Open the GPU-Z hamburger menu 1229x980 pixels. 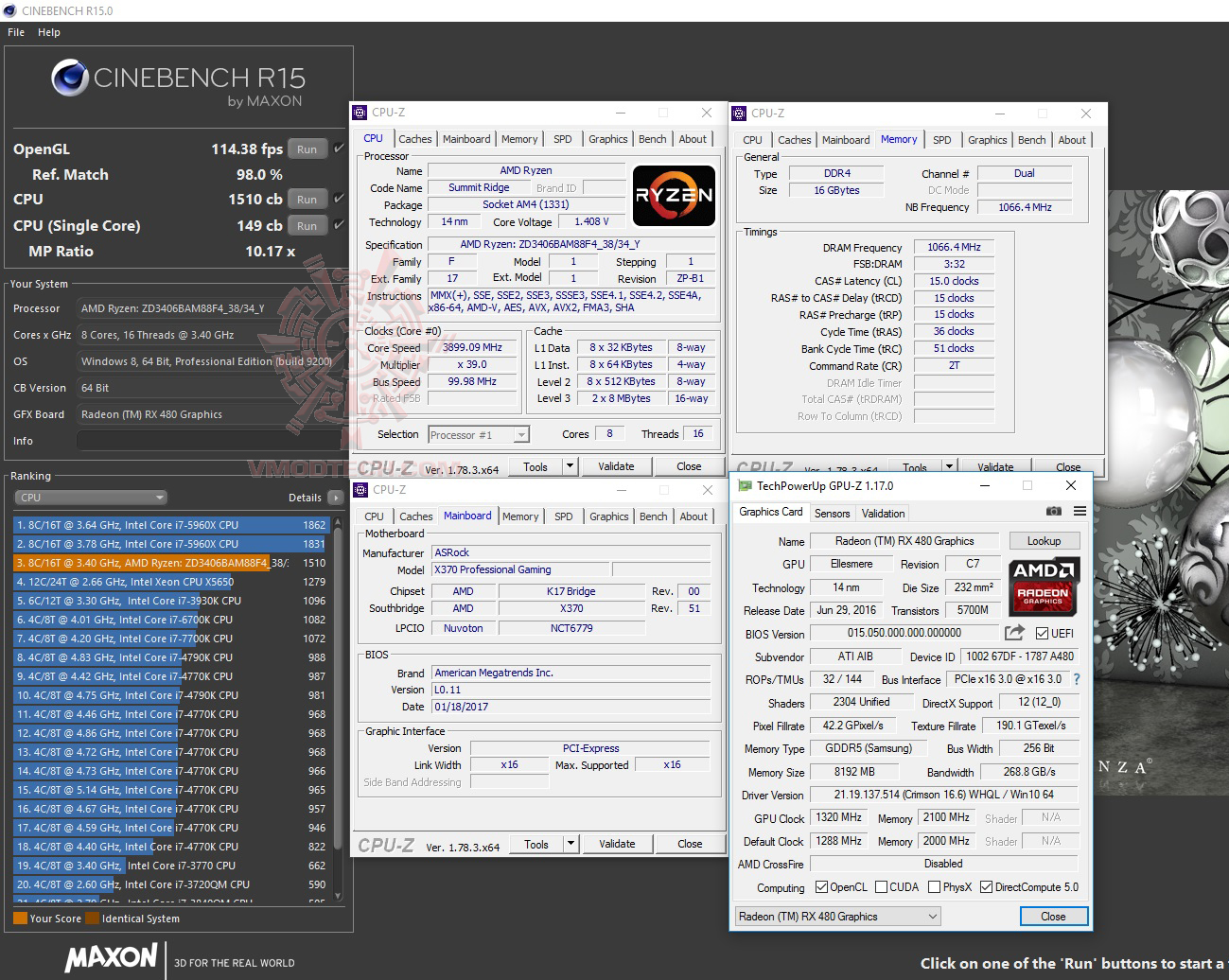click(x=1079, y=511)
